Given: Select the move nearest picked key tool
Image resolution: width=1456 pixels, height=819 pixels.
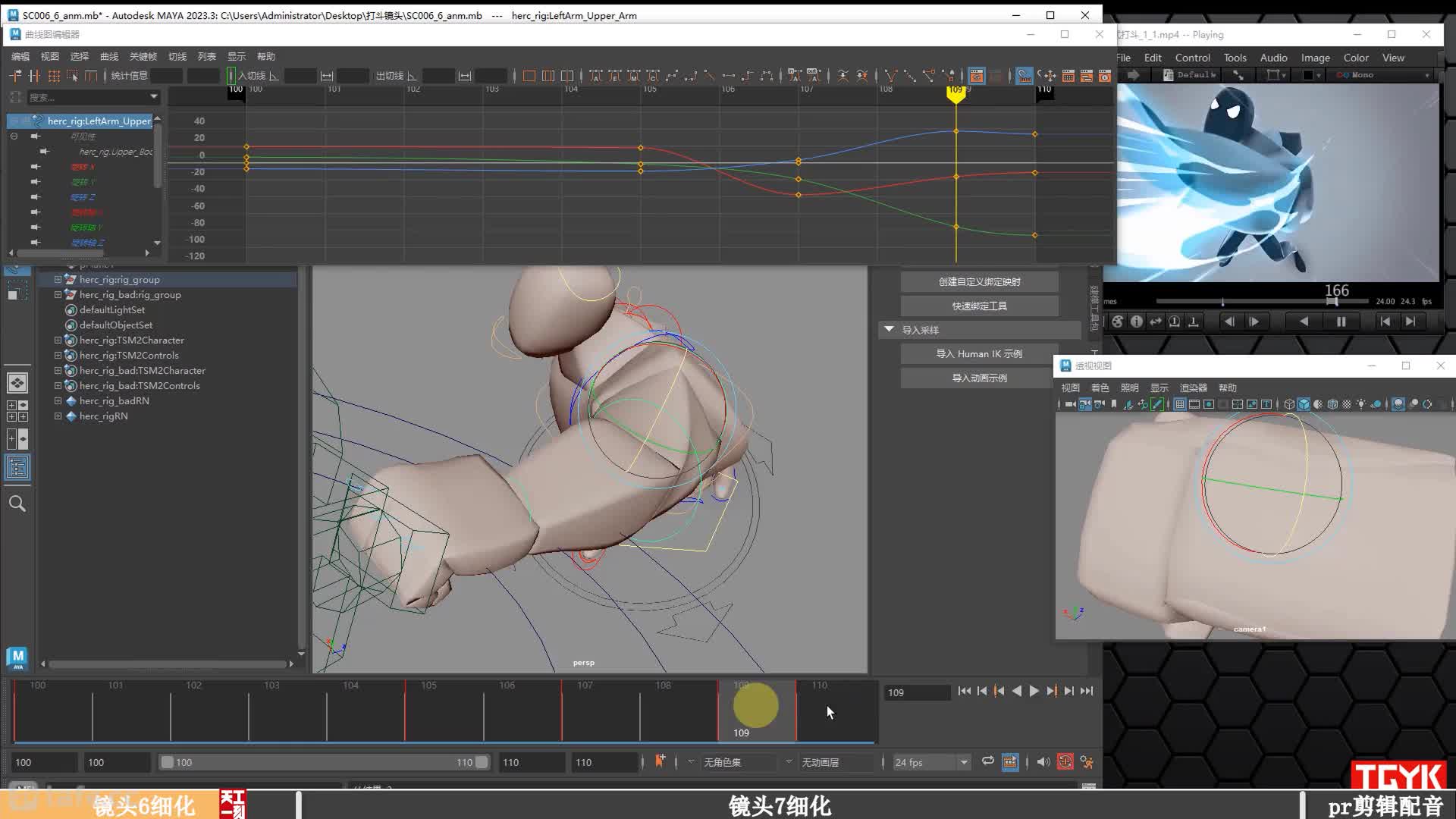Looking at the screenshot, I should pos(15,76).
